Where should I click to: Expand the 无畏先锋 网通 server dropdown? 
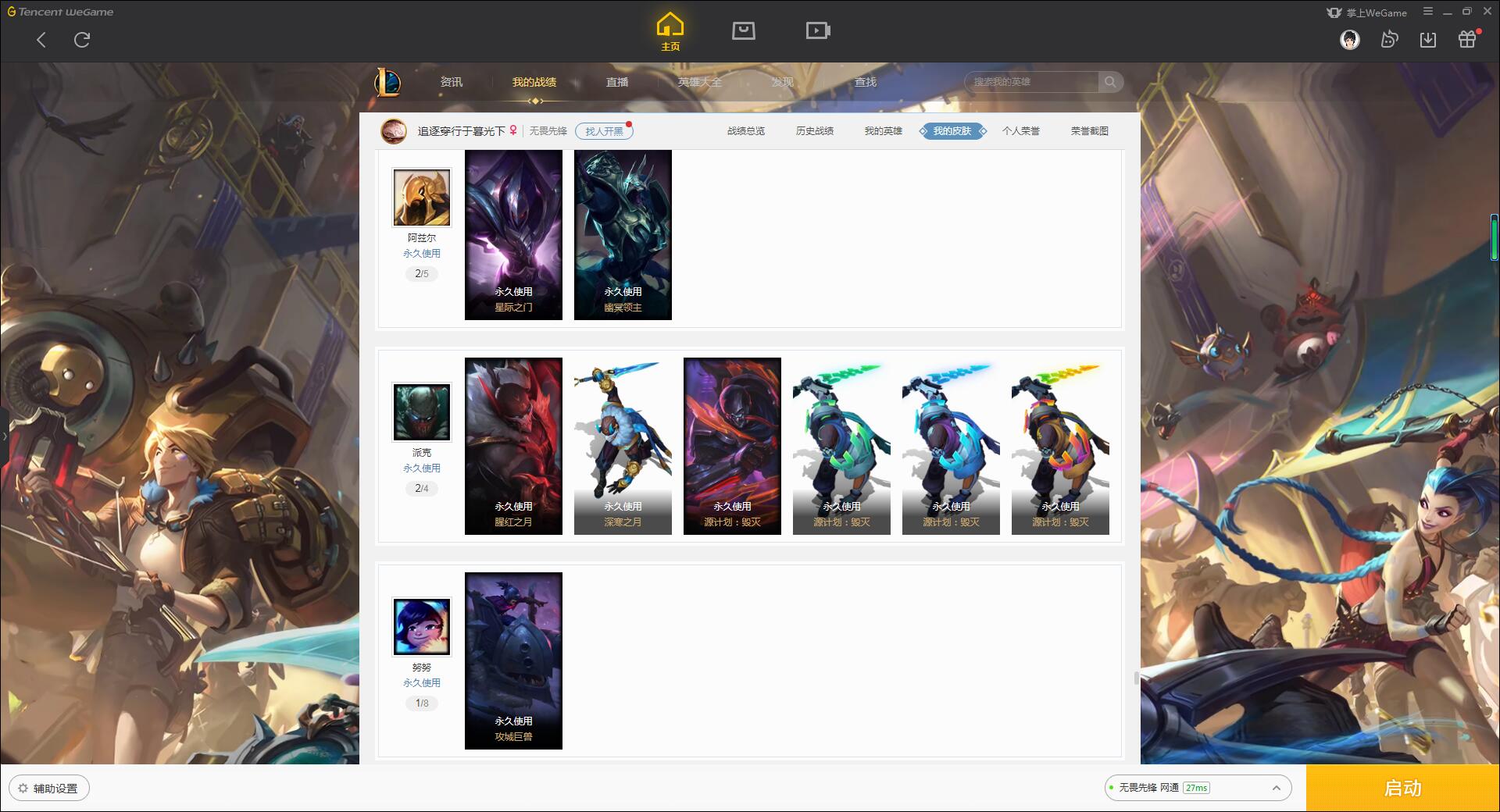1198,788
